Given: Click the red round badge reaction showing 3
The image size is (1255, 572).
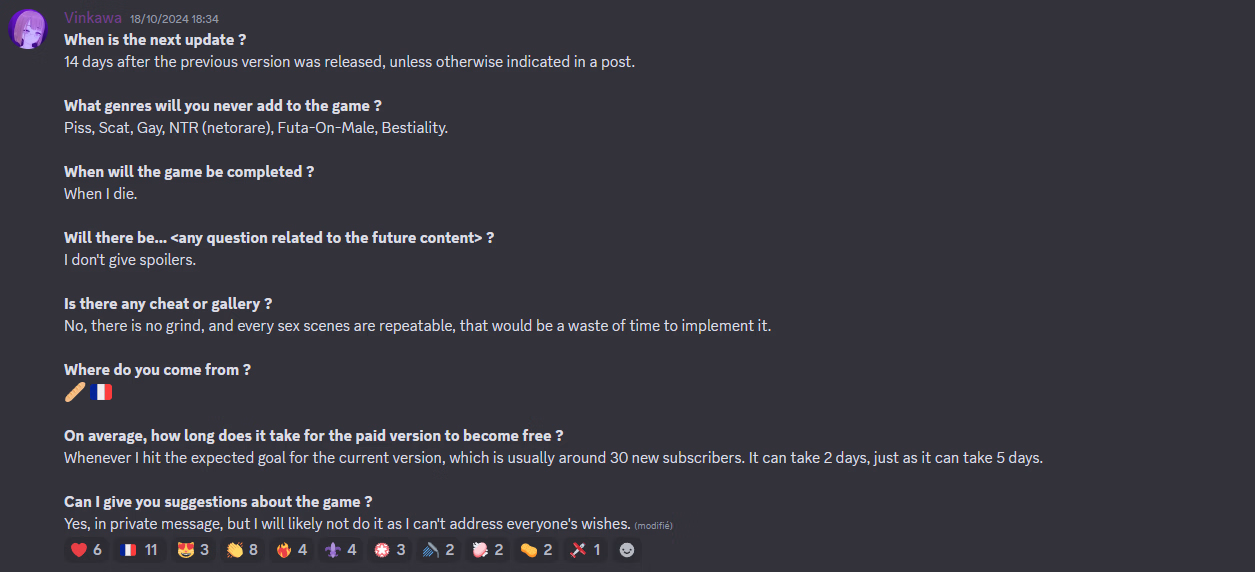Looking at the screenshot, I should pos(389,550).
